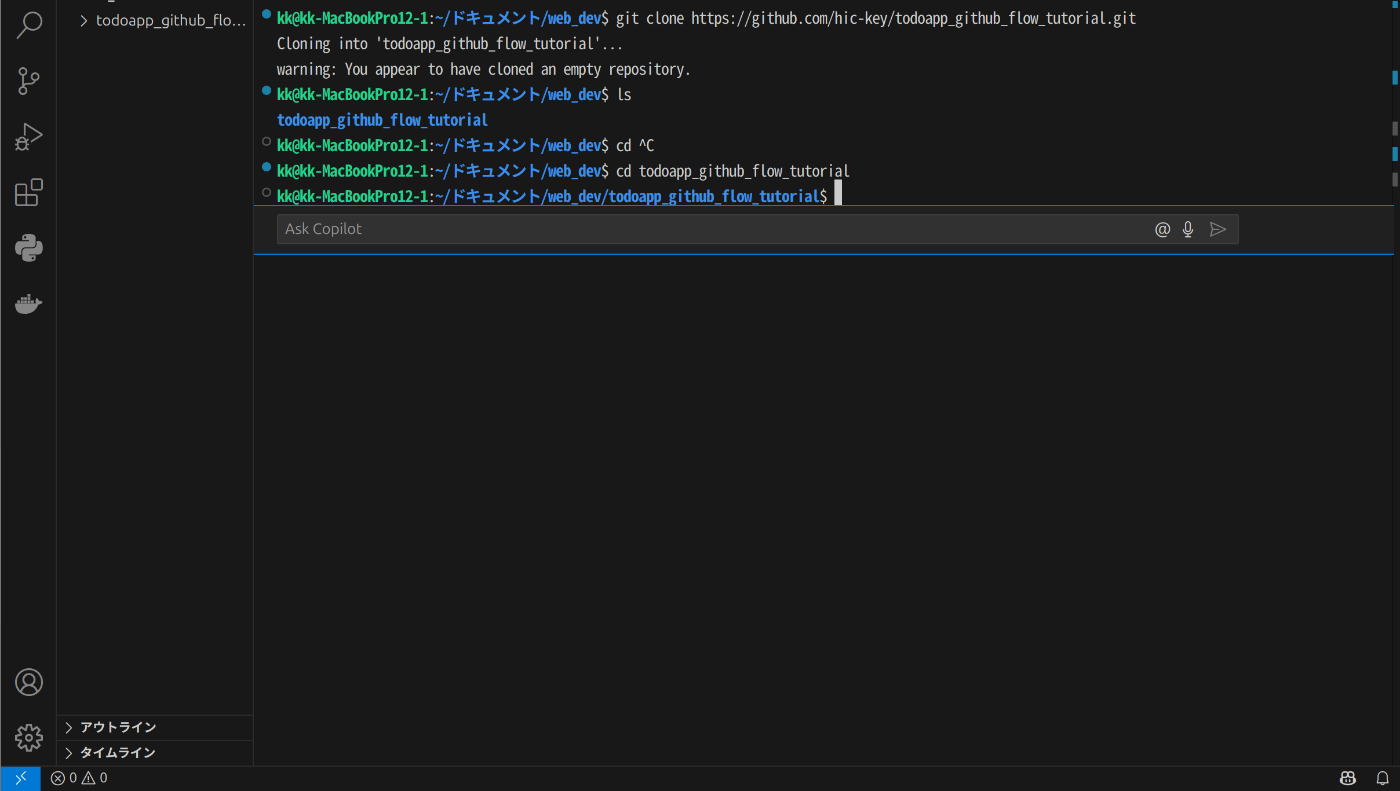
Task: Expand the アウトライン section
Action: point(155,727)
